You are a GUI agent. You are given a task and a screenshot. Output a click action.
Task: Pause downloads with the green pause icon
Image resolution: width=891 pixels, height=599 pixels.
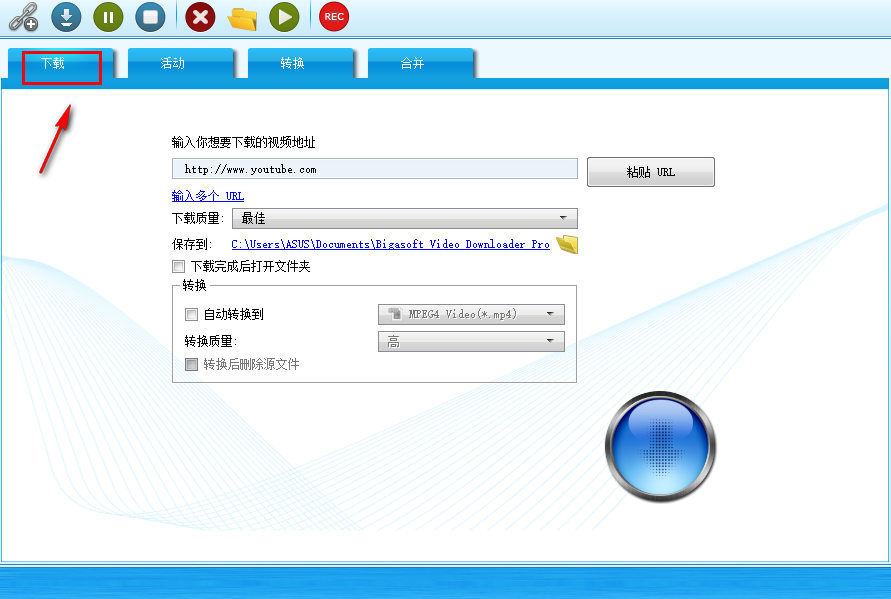[x=108, y=16]
